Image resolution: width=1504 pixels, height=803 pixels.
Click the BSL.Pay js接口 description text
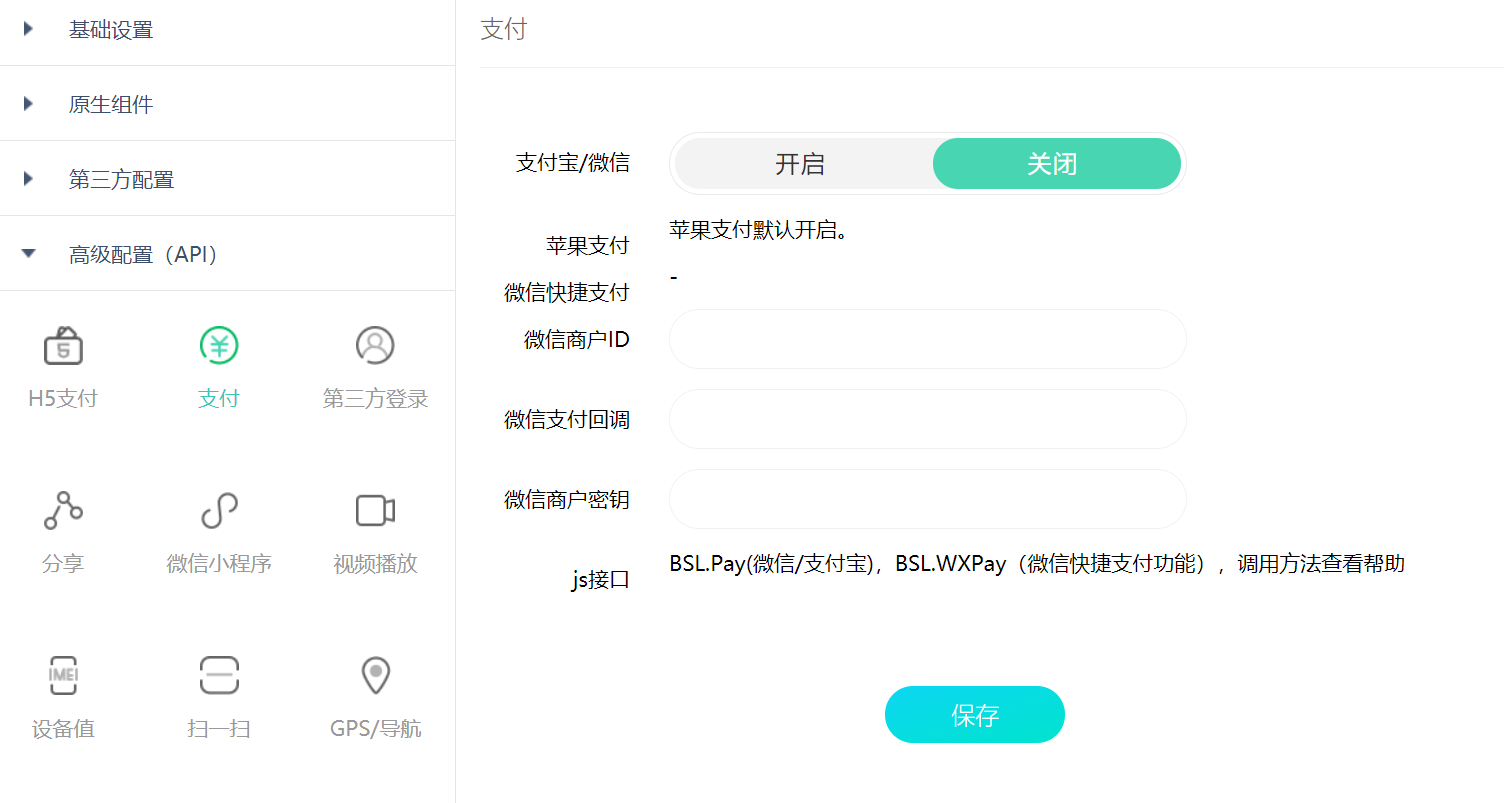(1037, 563)
